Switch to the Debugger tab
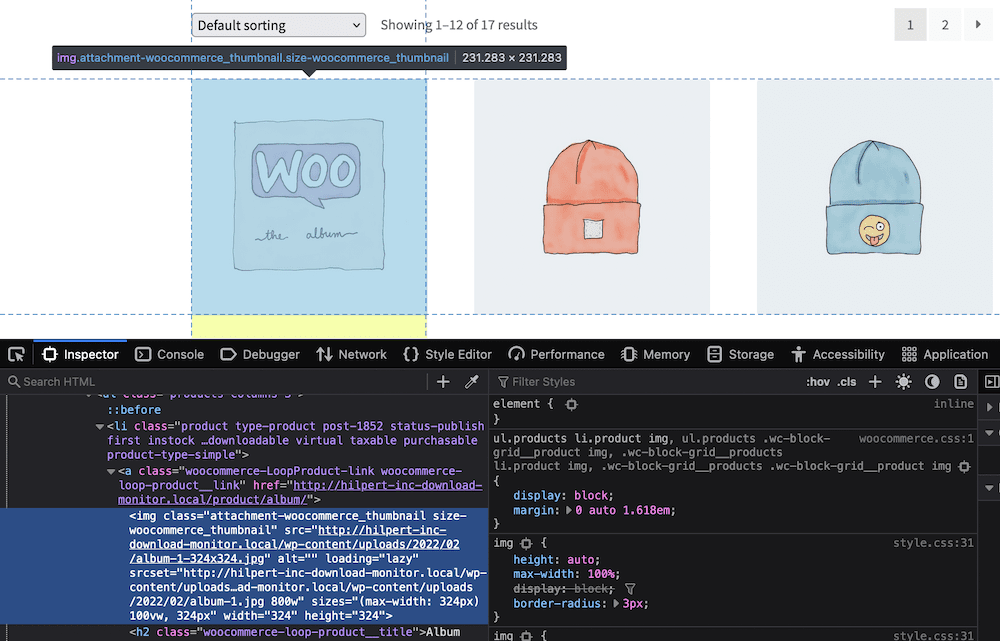The image size is (1000, 641). pos(260,355)
